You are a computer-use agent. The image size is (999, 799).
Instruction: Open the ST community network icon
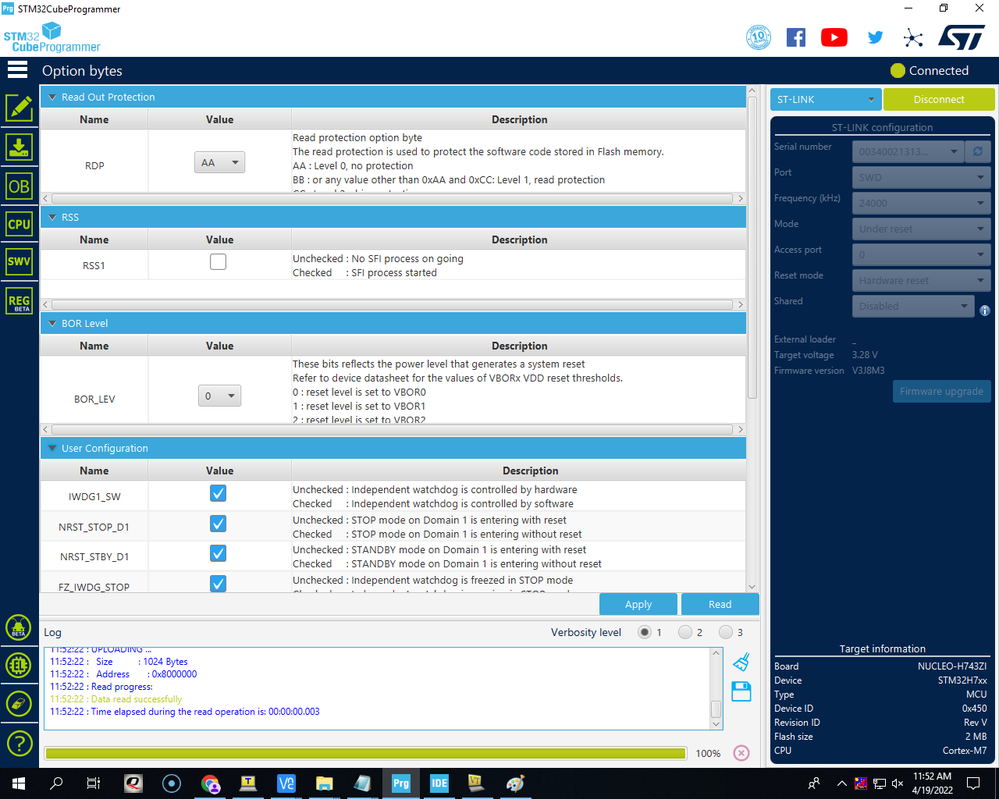(912, 38)
